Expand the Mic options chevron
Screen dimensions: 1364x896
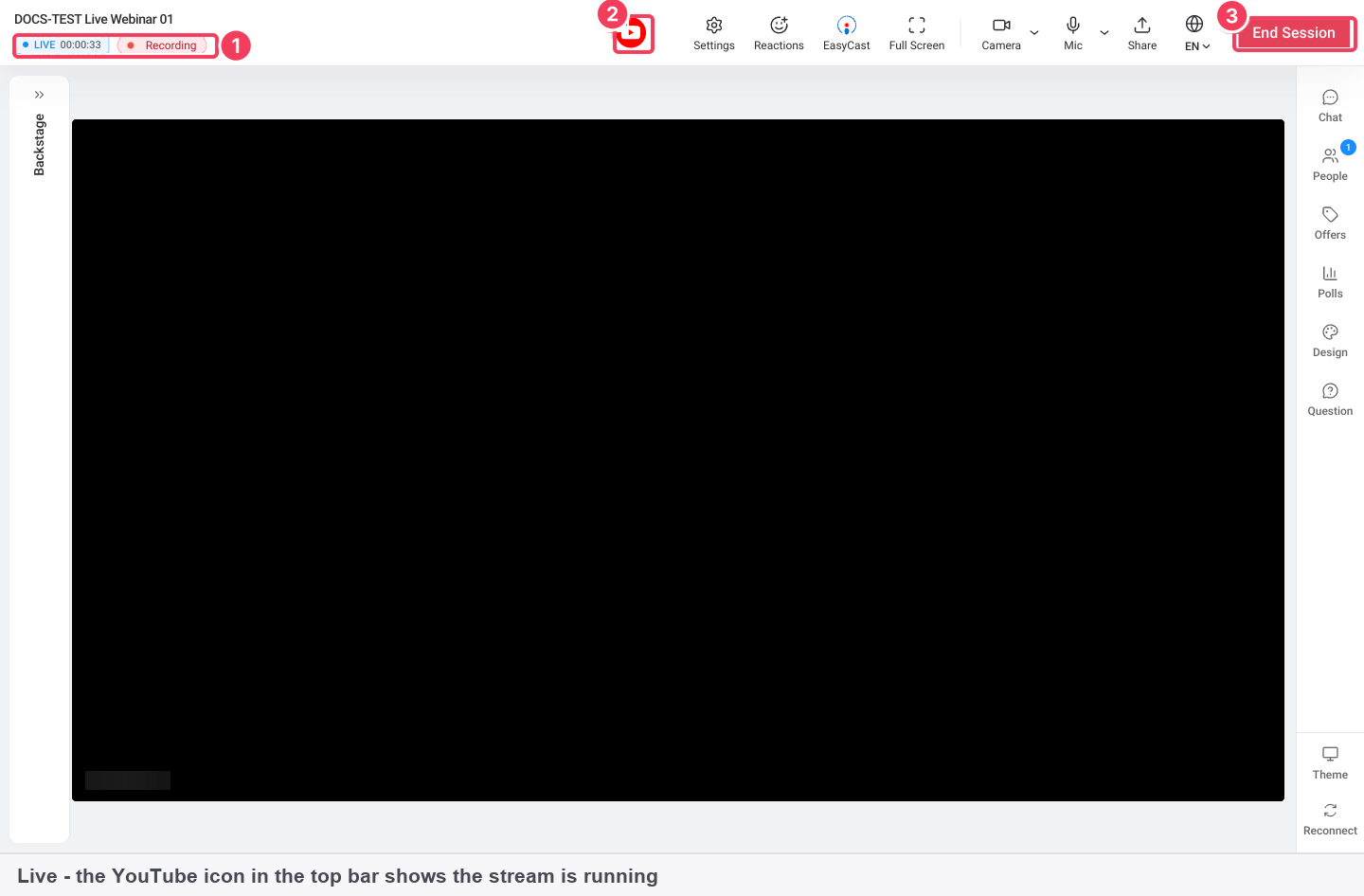pos(1104,33)
